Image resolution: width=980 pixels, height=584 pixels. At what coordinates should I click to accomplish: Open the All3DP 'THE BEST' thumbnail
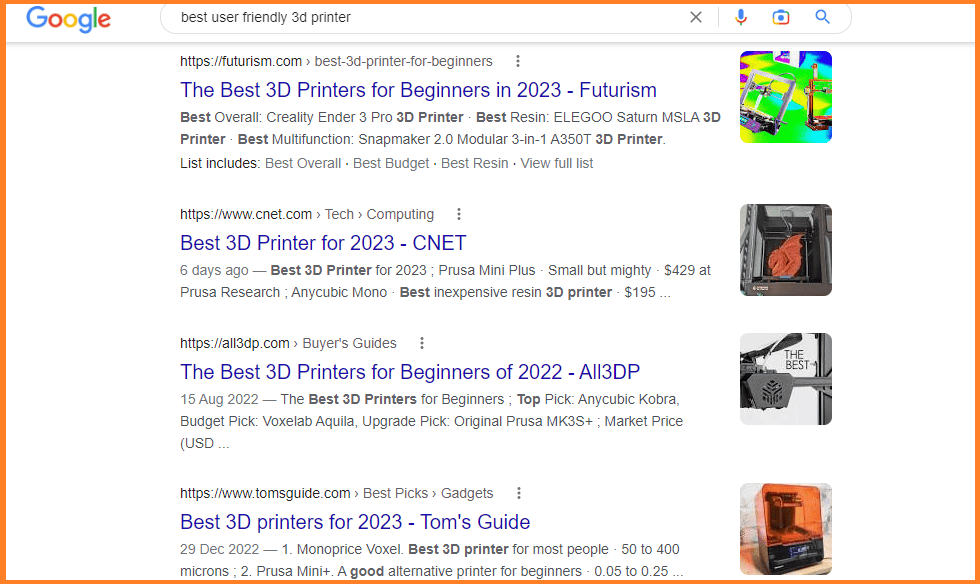(x=786, y=379)
